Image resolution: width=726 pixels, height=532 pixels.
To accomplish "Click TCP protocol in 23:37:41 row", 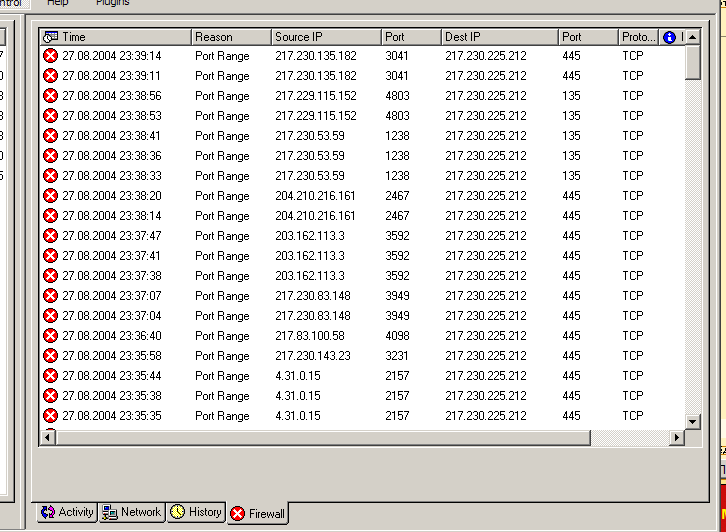I will click(x=633, y=256).
